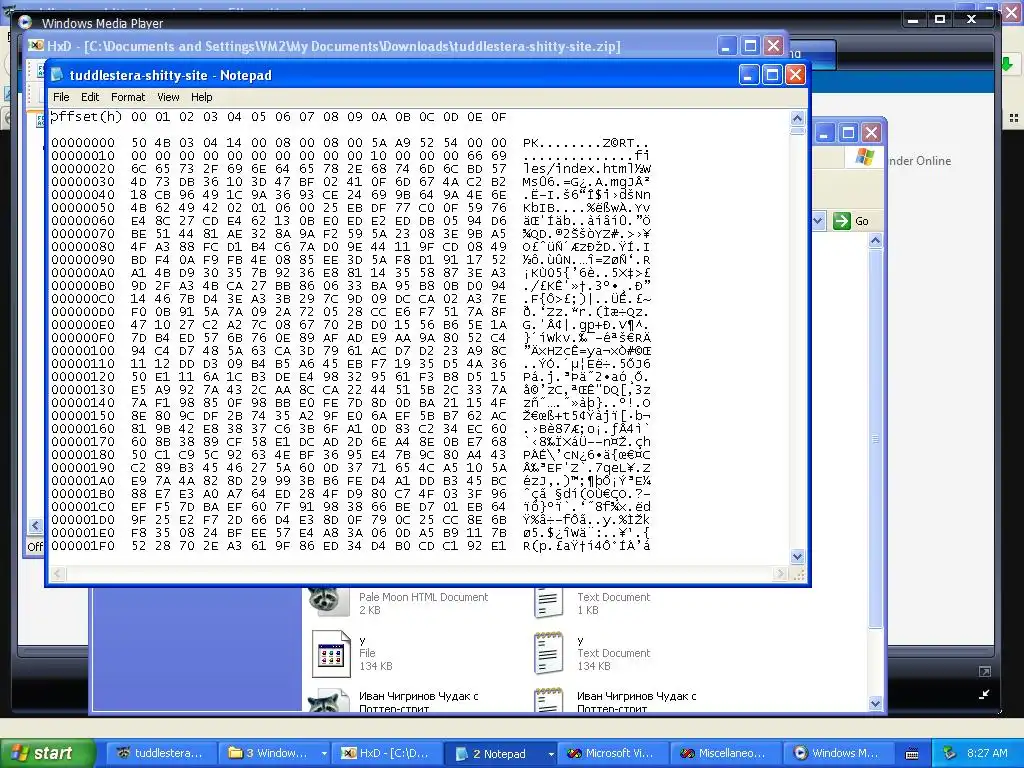The height and width of the screenshot is (768, 1024).
Task: Select the Иван Чигринов text document icon
Action: pos(548,700)
